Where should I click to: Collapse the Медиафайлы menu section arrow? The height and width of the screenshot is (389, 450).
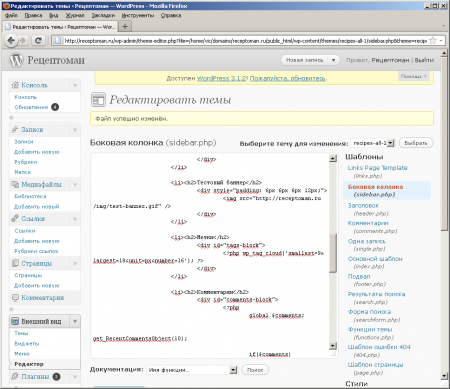click(75, 185)
